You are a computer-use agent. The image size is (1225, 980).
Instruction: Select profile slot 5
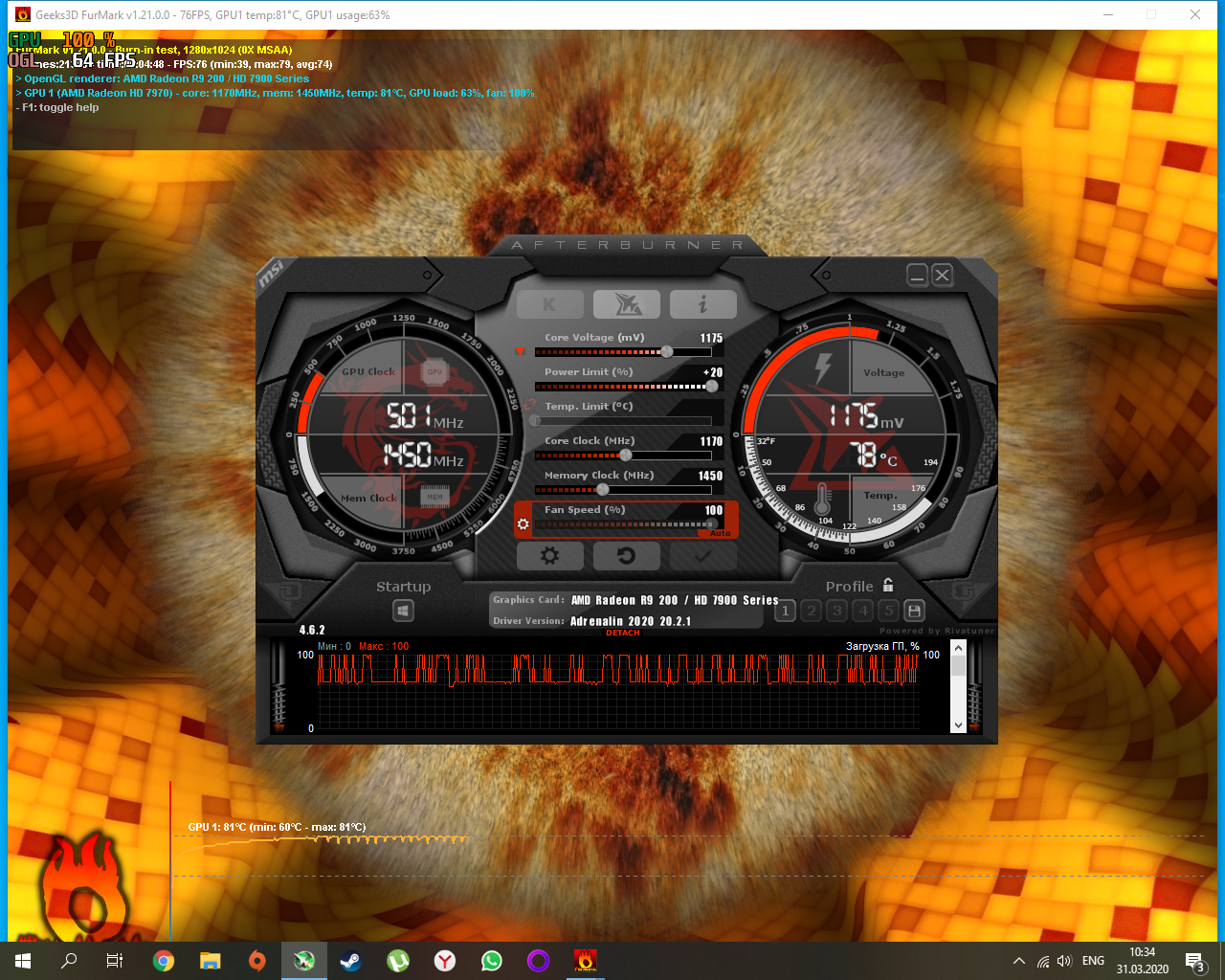point(889,611)
